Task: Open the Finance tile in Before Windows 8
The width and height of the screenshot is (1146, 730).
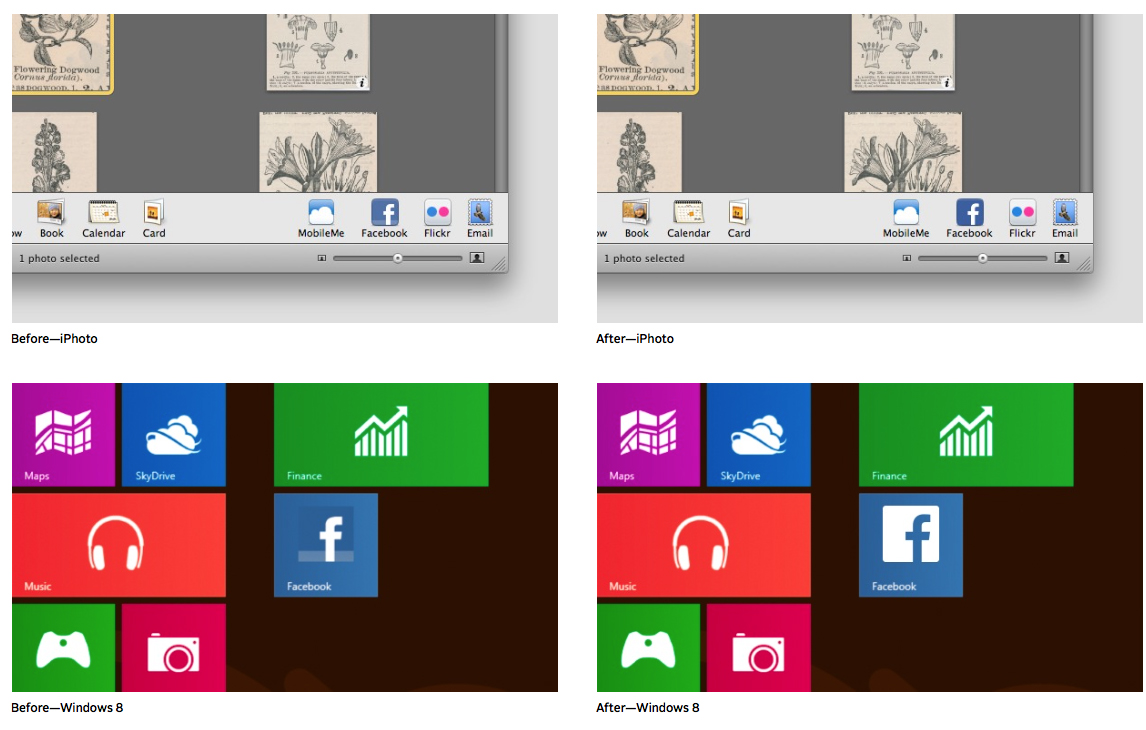Action: 380,434
